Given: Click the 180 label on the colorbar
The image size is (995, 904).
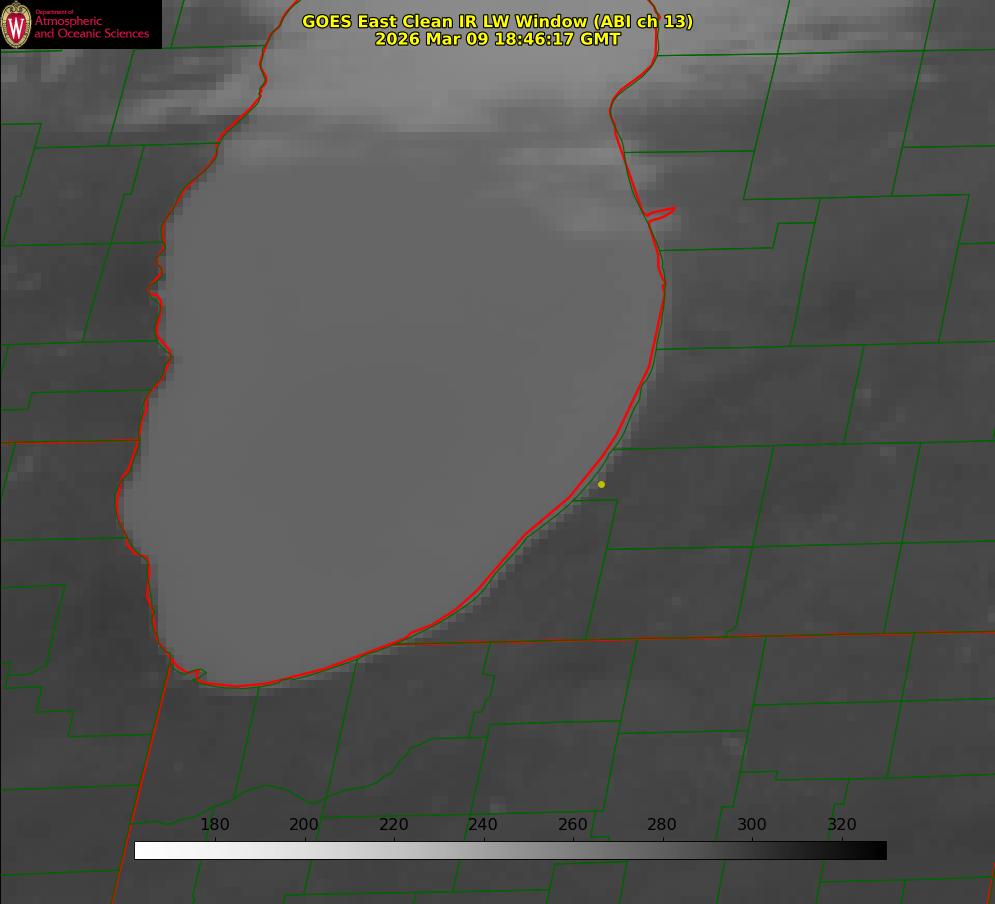Looking at the screenshot, I should 215,825.
